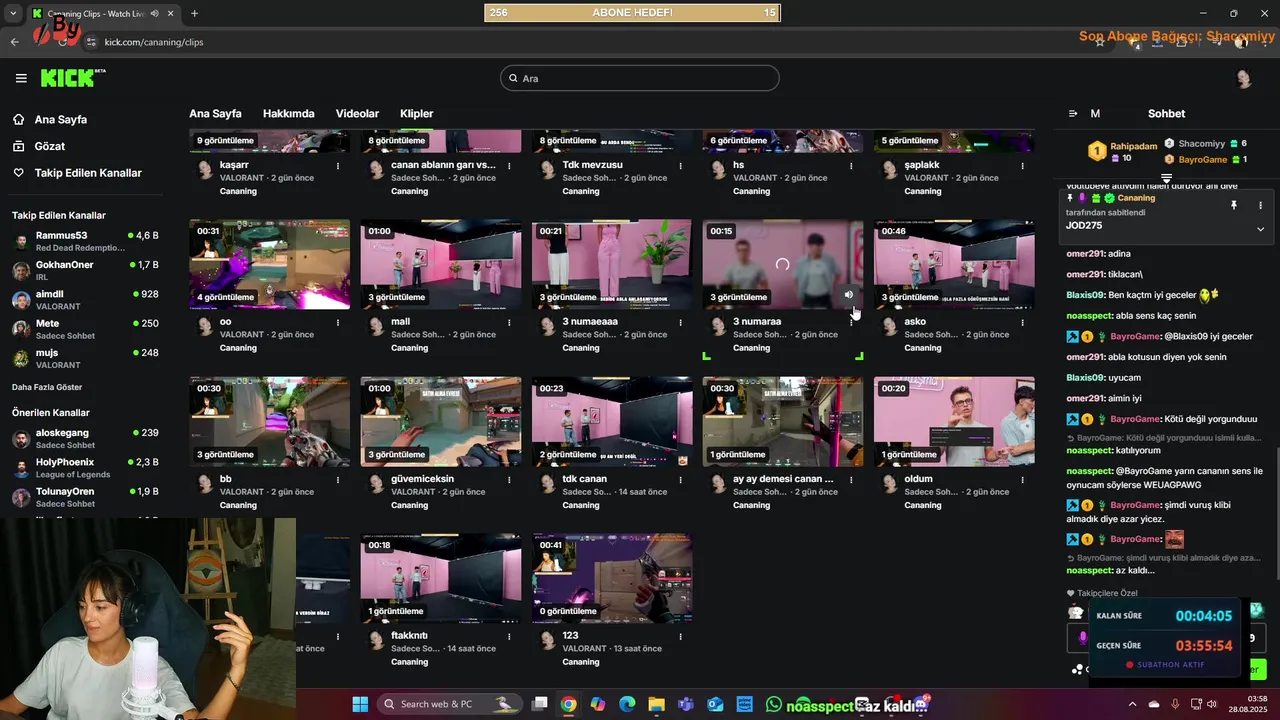1280x720 pixels.
Task: Click the 'Ara' search field
Action: coord(640,78)
